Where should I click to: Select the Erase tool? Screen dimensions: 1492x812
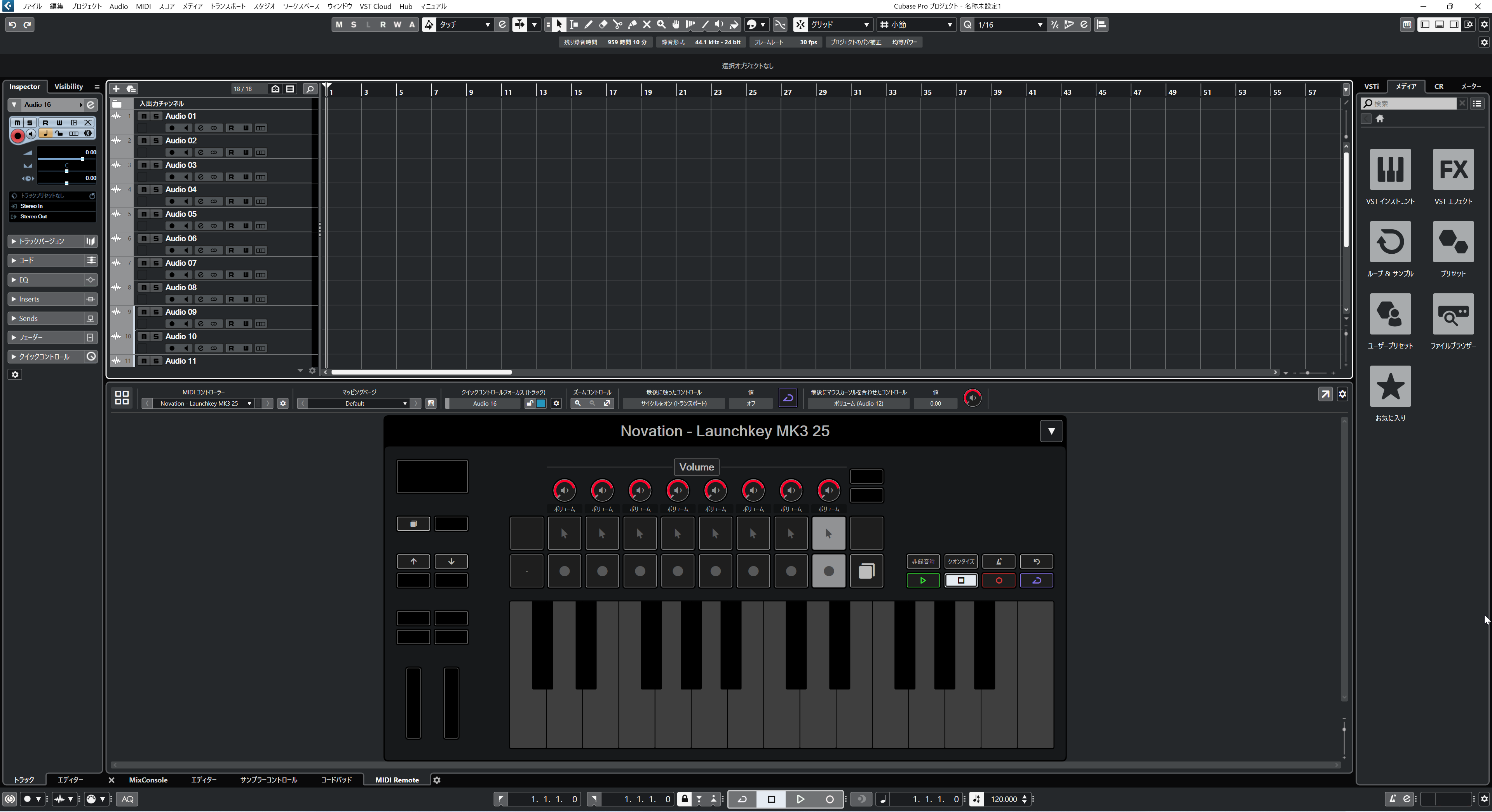click(x=603, y=24)
